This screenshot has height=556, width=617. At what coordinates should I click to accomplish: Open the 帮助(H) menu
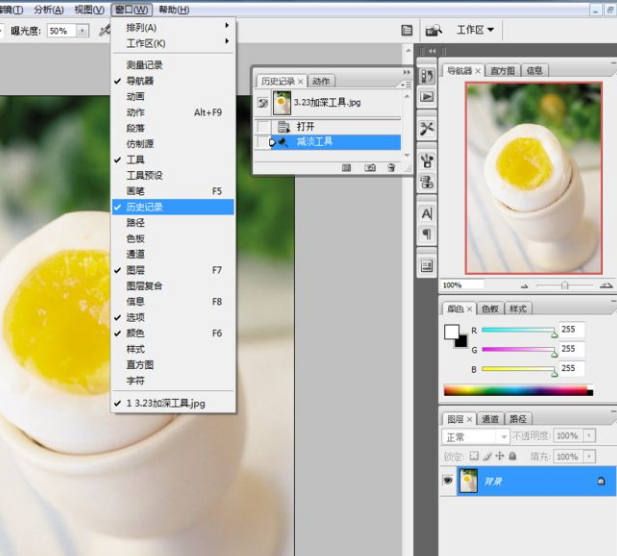click(174, 9)
